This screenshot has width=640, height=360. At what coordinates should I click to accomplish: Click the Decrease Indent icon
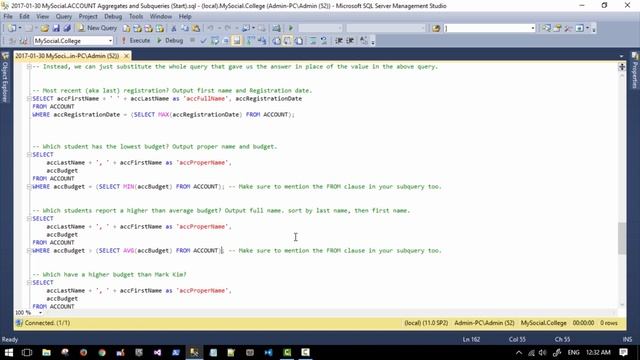339,41
